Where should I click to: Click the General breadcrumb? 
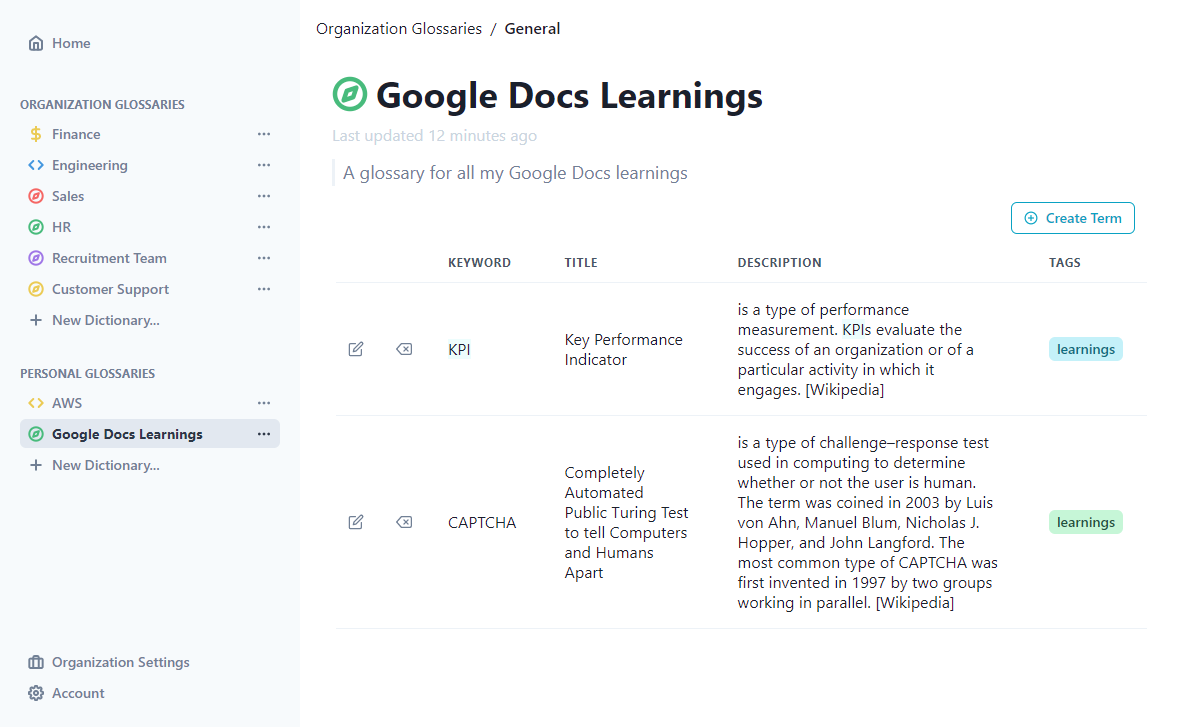tap(532, 29)
